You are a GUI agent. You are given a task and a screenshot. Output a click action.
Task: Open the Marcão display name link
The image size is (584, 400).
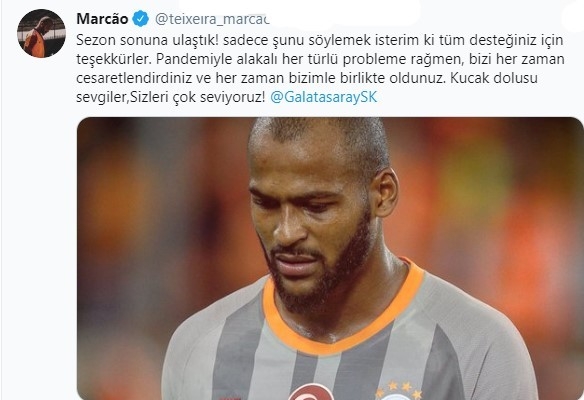(x=102, y=19)
